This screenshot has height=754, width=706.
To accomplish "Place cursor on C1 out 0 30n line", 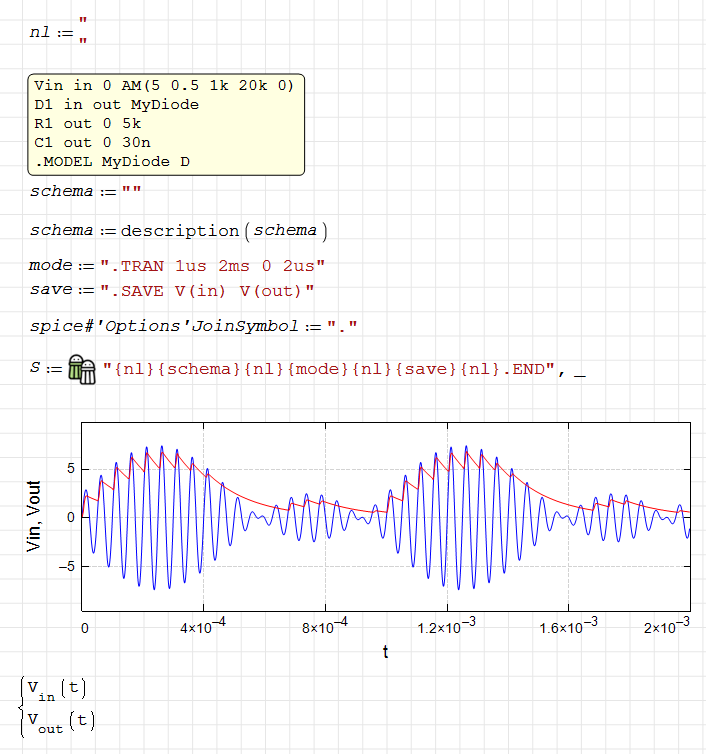I will (92, 143).
